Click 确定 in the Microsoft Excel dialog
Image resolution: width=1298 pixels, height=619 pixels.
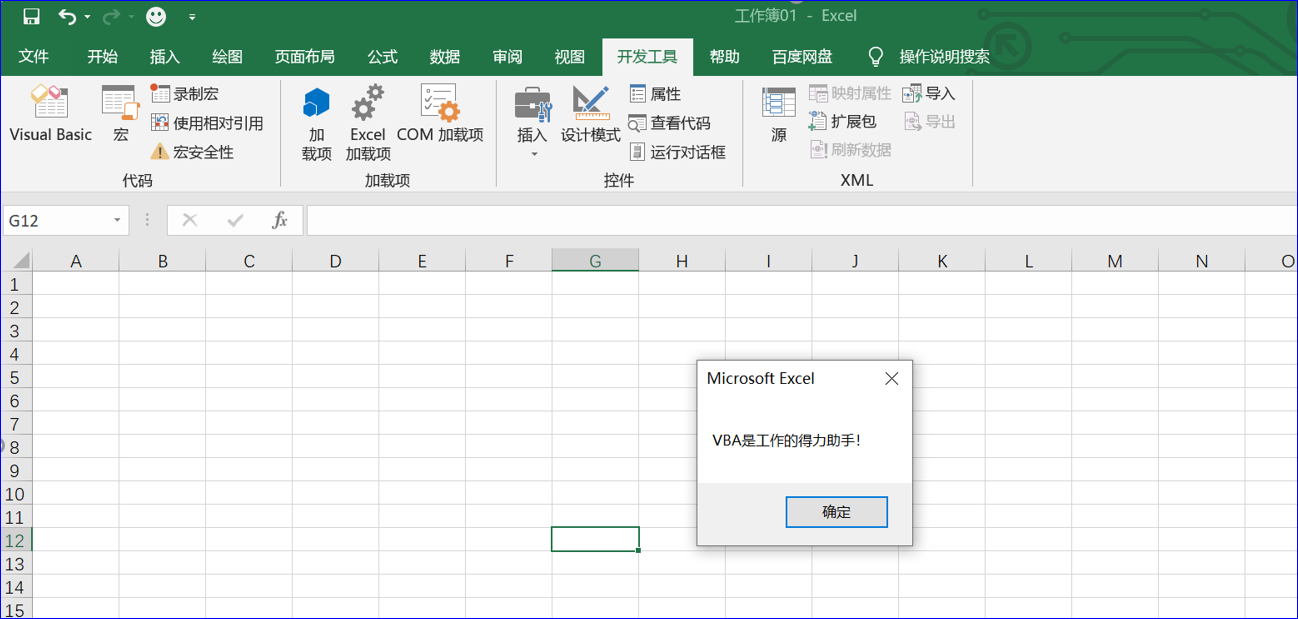(836, 512)
